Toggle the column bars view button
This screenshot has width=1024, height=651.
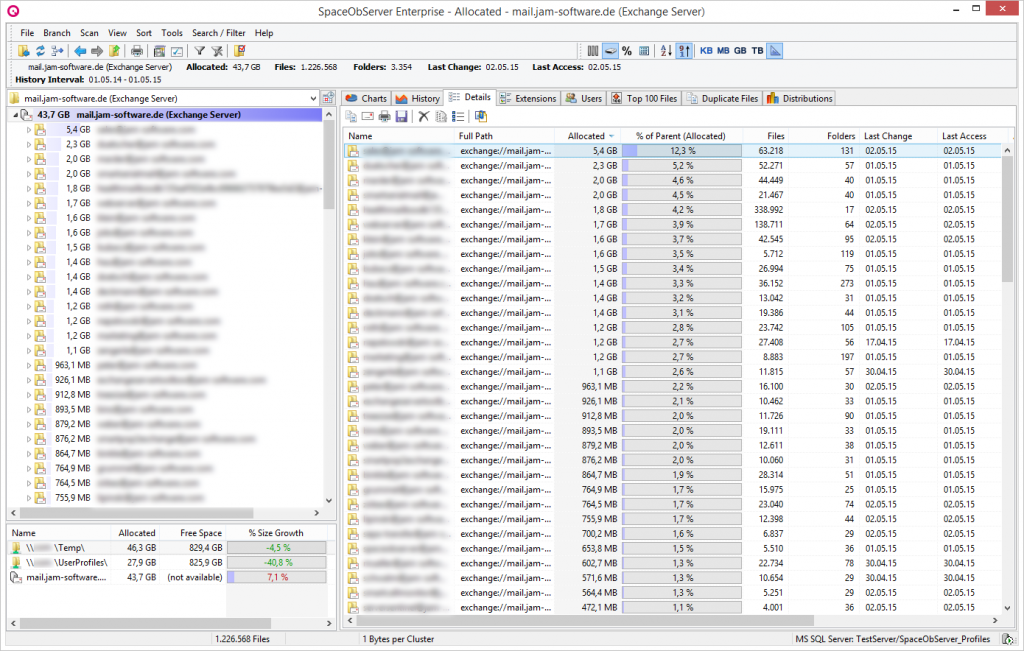point(593,51)
